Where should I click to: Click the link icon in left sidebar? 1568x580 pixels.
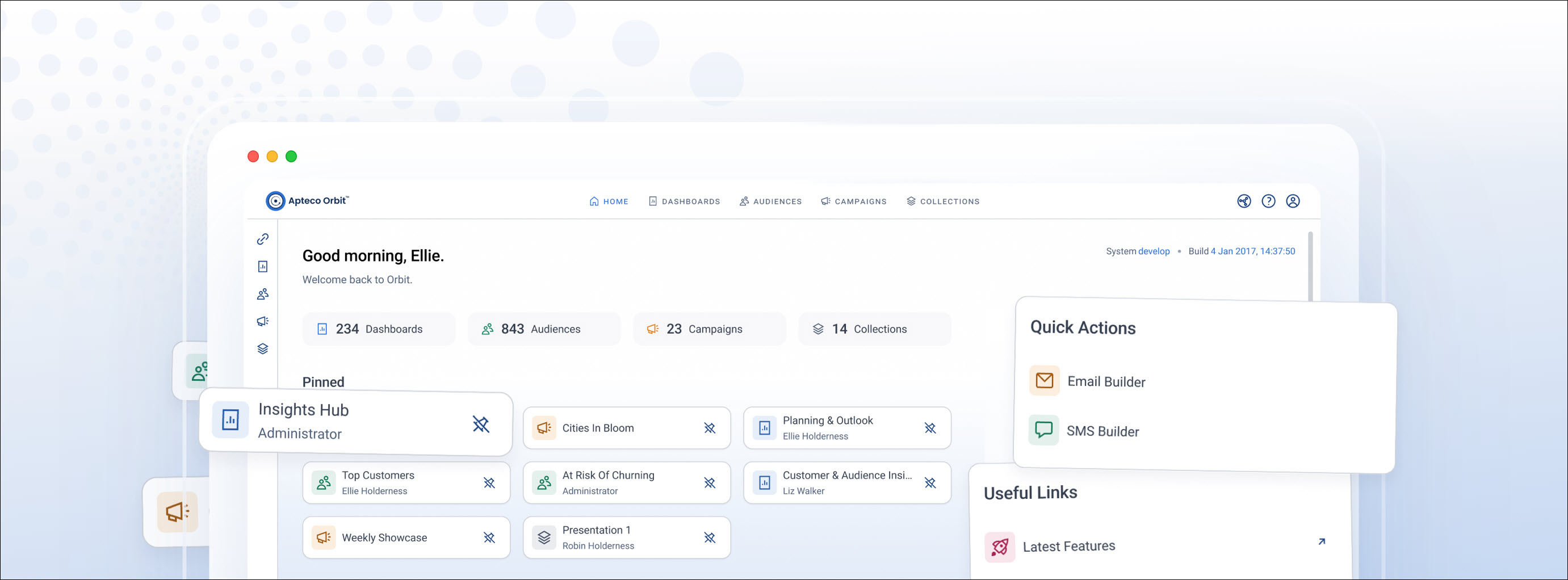point(262,239)
